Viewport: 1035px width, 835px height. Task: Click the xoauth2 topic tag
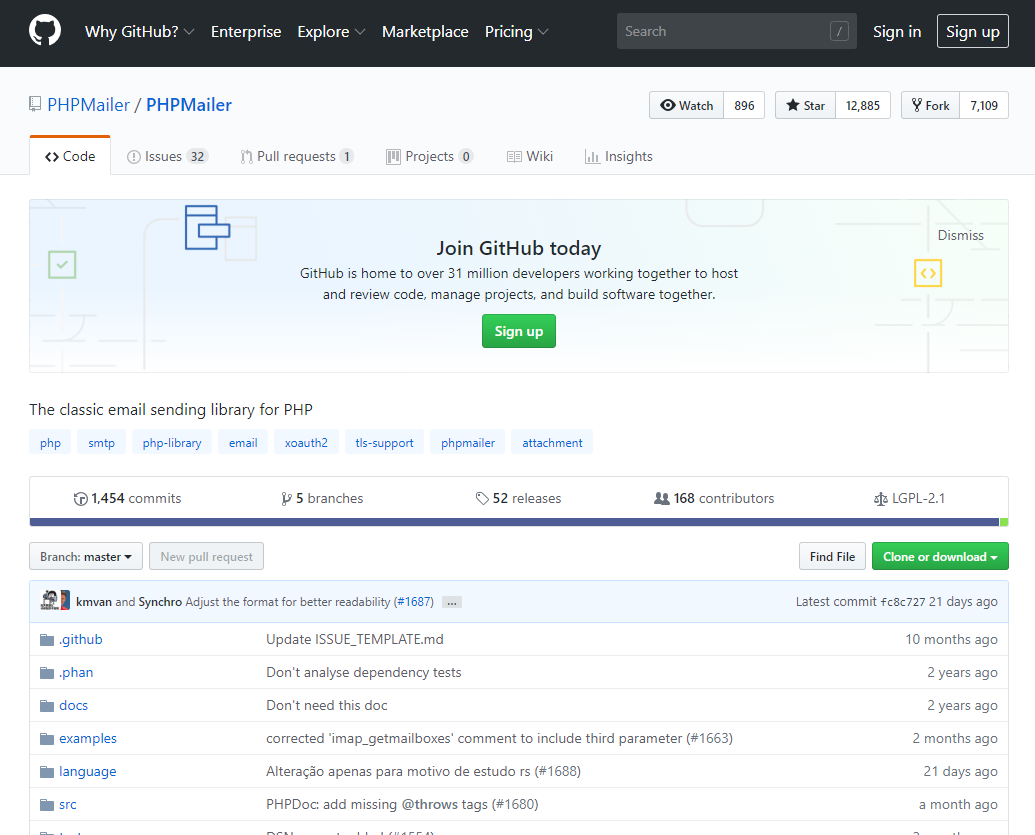[x=306, y=442]
